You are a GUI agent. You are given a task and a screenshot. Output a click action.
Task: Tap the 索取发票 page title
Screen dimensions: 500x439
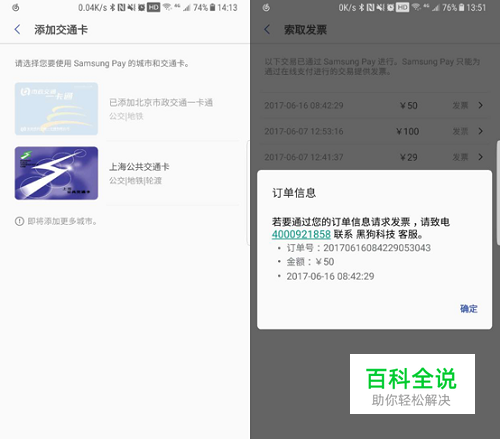(x=305, y=30)
